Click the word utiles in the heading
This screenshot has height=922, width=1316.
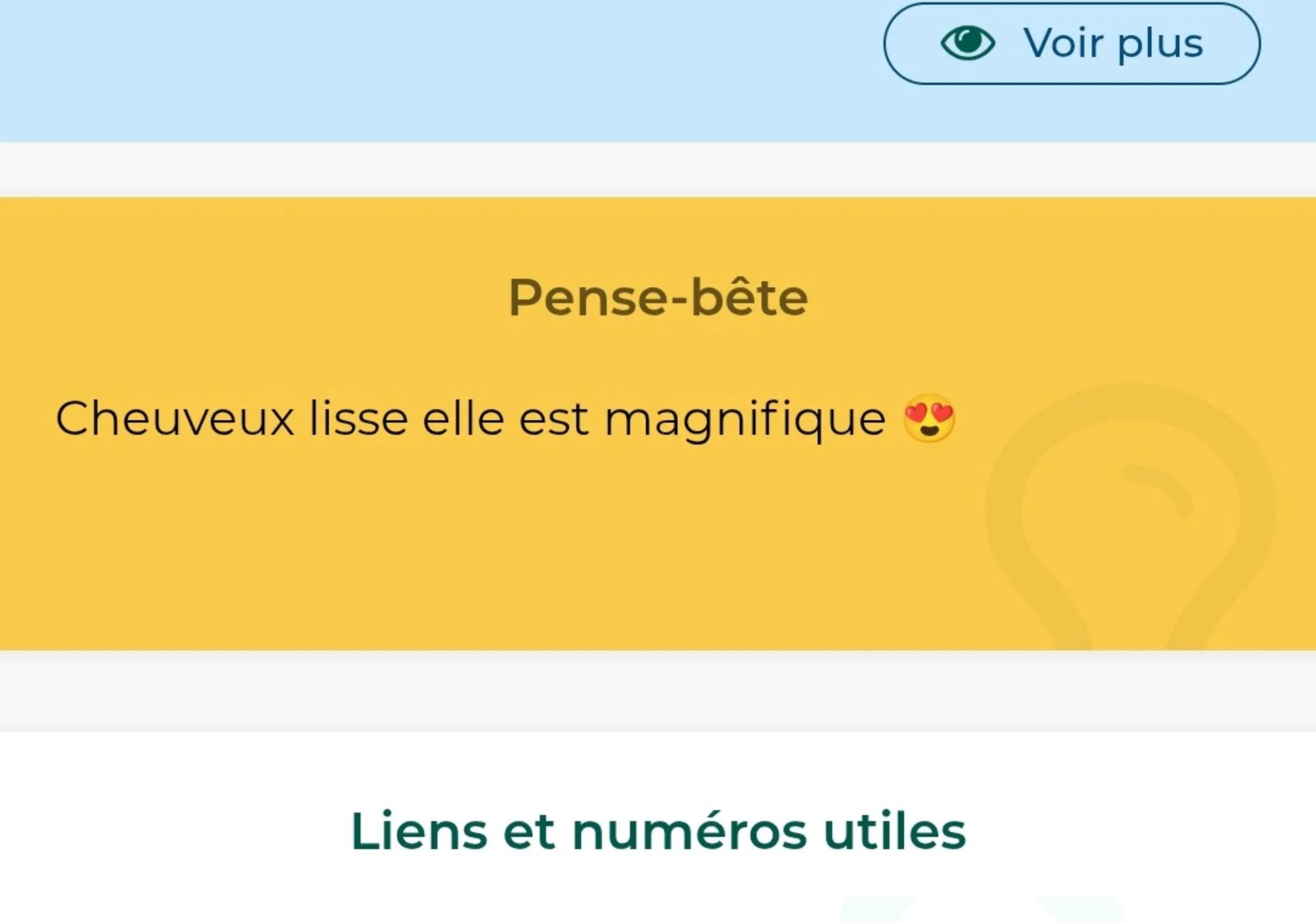pyautogui.click(x=895, y=831)
